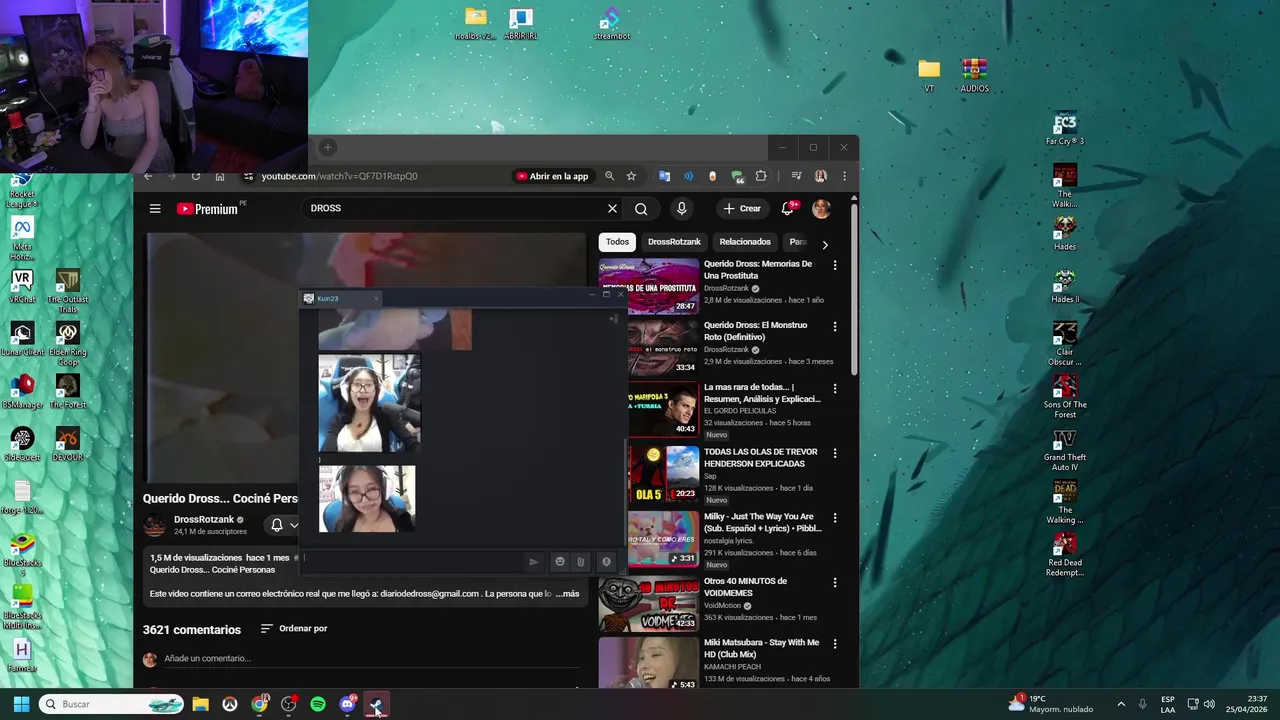This screenshot has width=1280, height=720.
Task: Open the VRChat desktop icon
Action: [22, 288]
